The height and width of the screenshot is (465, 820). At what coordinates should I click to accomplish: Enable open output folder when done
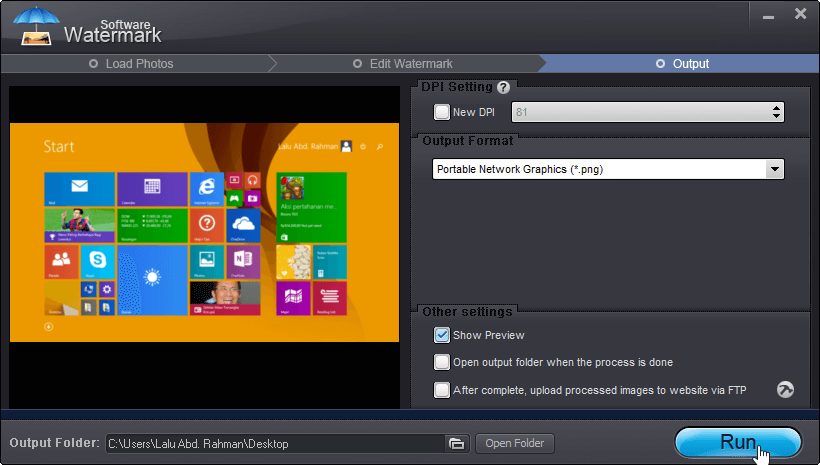(441, 362)
